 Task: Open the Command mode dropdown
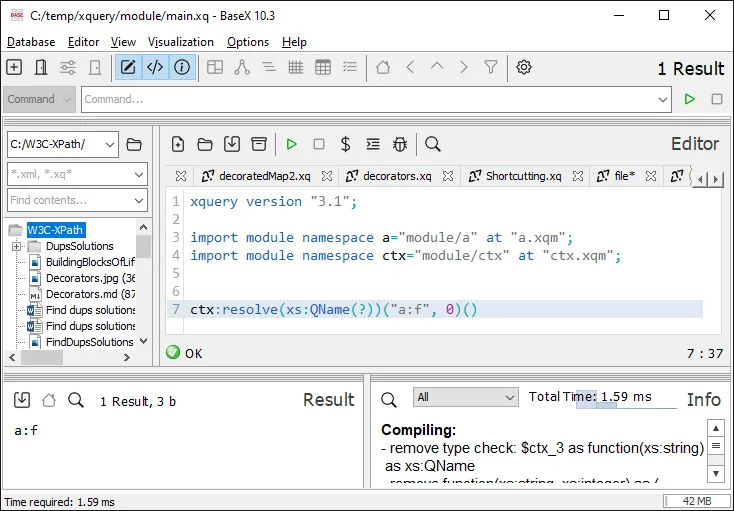(39, 99)
